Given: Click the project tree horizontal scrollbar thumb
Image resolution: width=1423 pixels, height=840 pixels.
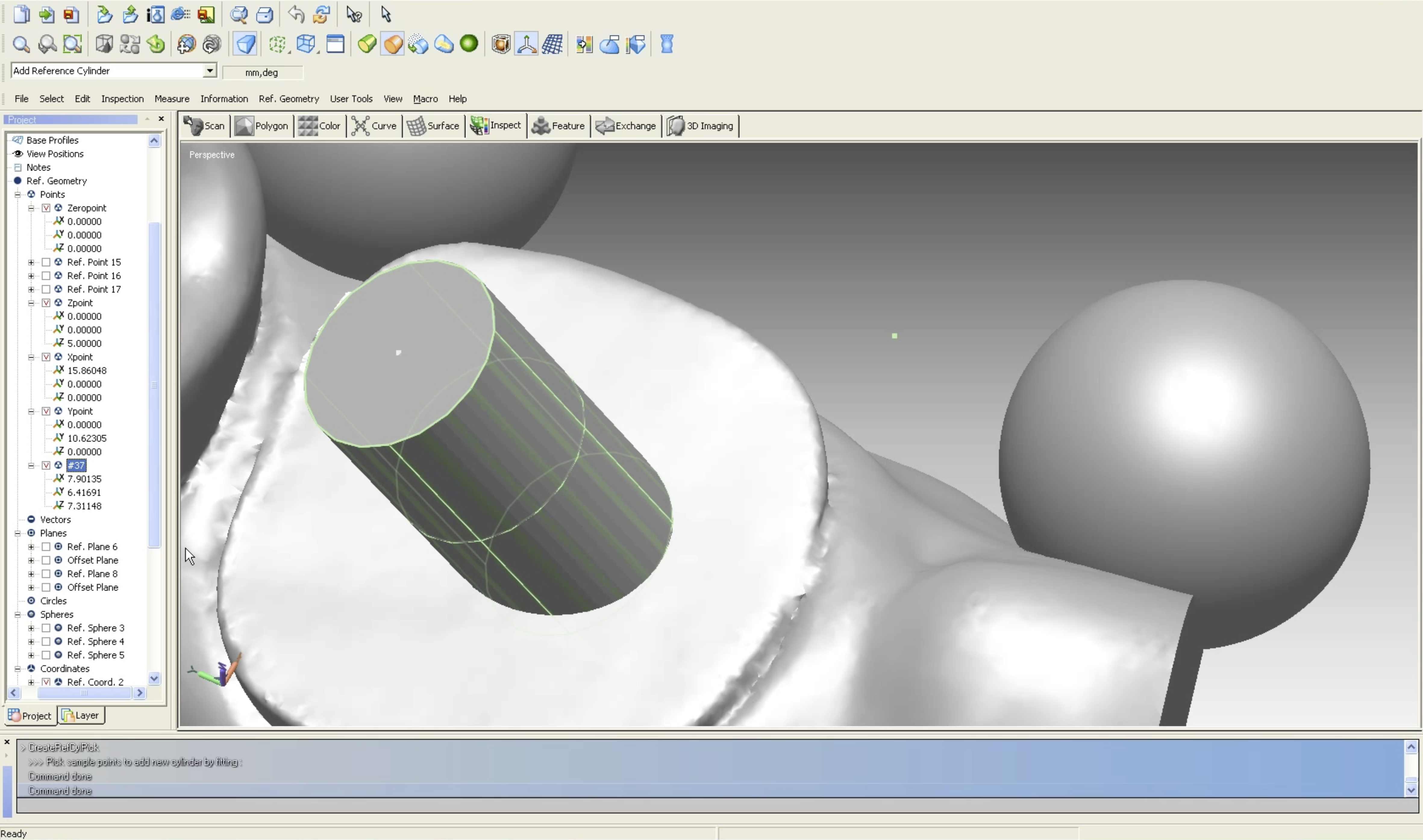Looking at the screenshot, I should 84,693.
